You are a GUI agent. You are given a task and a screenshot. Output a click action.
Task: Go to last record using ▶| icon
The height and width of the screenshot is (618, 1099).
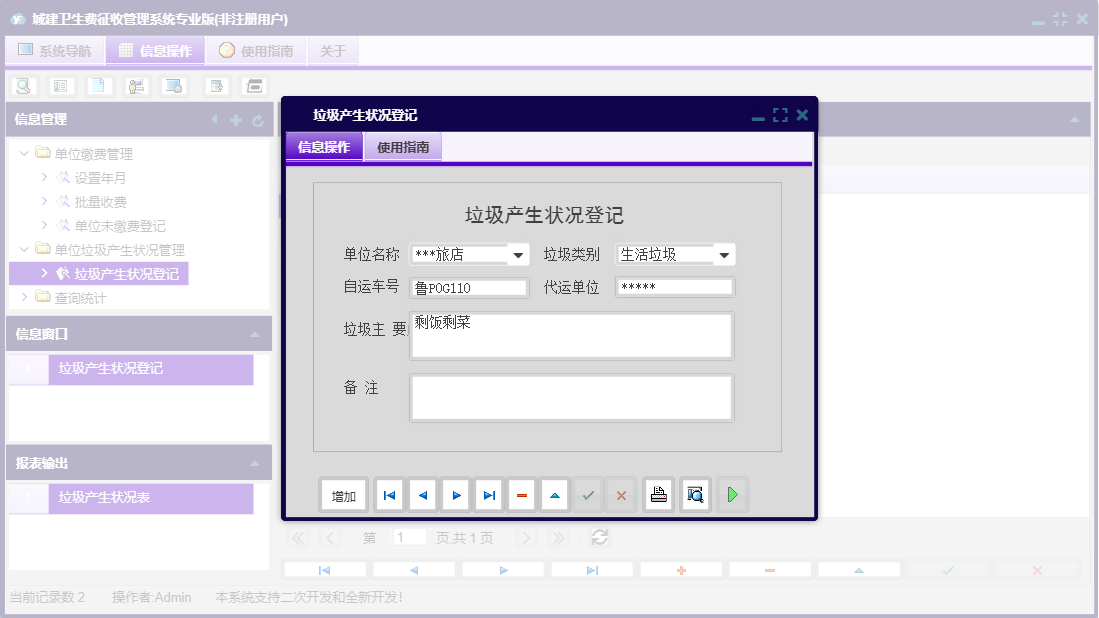pyautogui.click(x=488, y=494)
